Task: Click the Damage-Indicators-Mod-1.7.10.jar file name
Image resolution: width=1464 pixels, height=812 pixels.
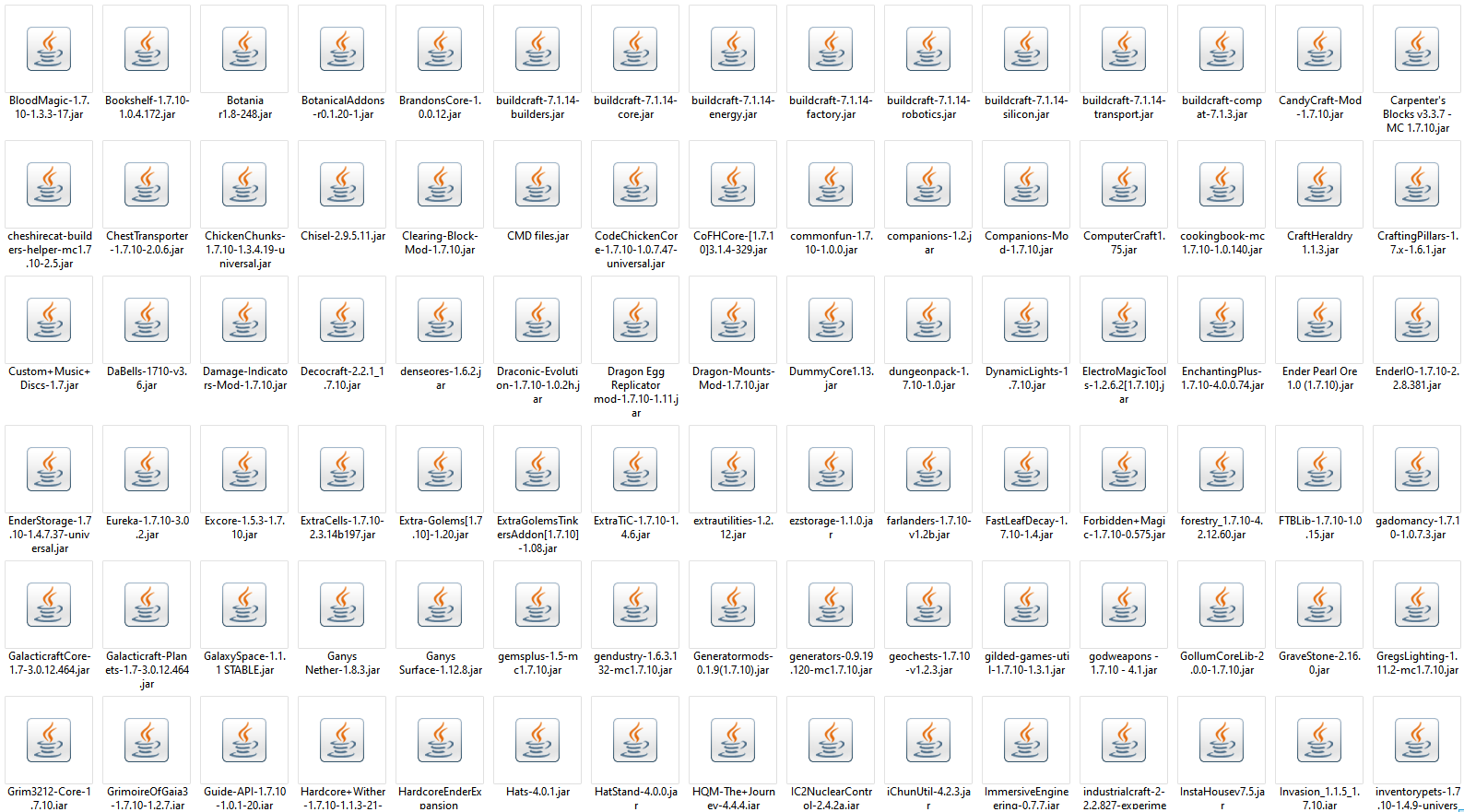Action: click(x=244, y=378)
